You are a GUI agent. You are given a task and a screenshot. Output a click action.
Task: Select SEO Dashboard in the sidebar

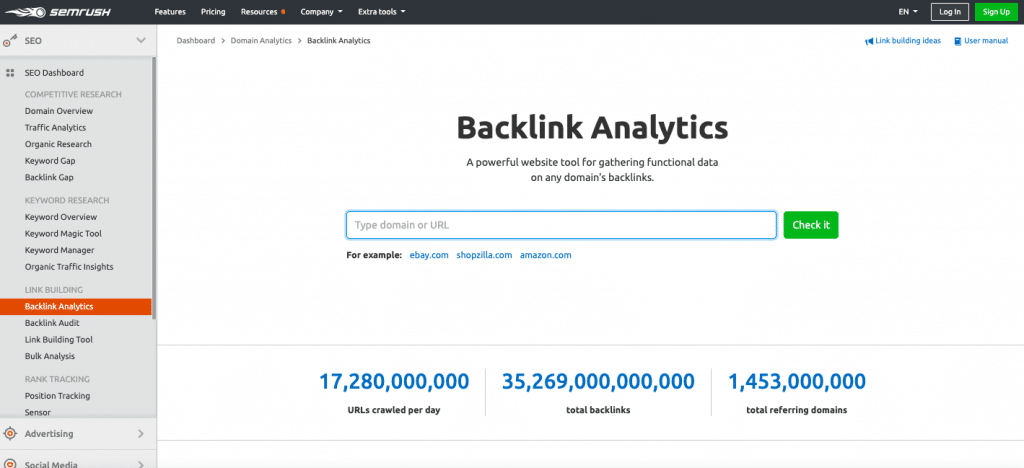click(x=54, y=73)
